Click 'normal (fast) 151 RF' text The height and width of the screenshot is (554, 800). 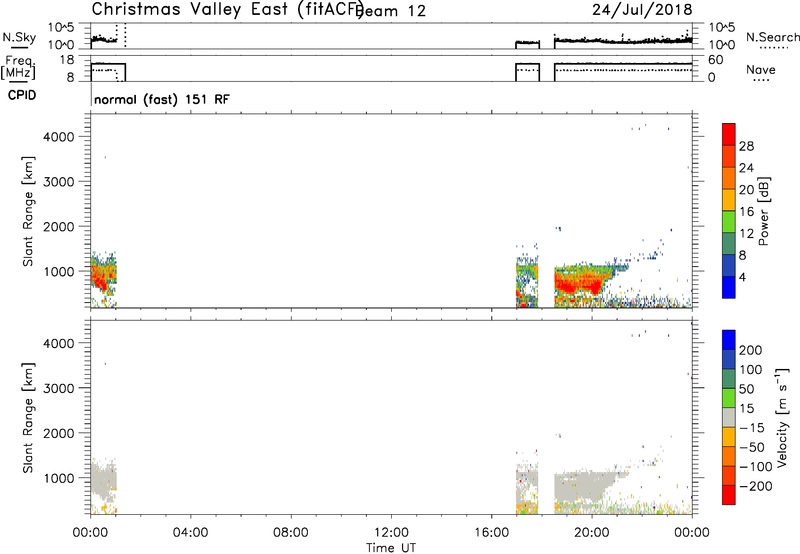coord(162,99)
